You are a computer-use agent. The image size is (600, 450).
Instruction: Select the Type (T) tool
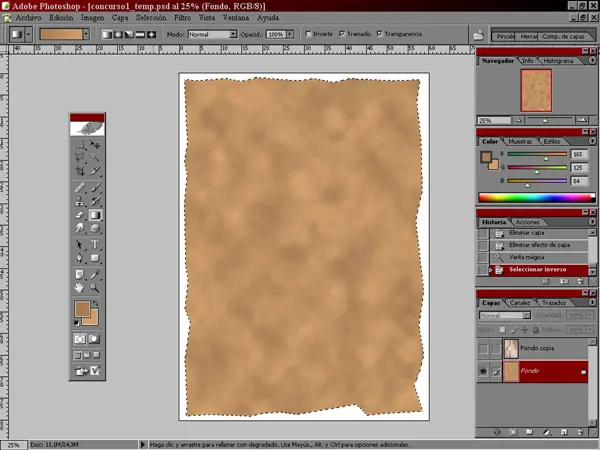(96, 244)
